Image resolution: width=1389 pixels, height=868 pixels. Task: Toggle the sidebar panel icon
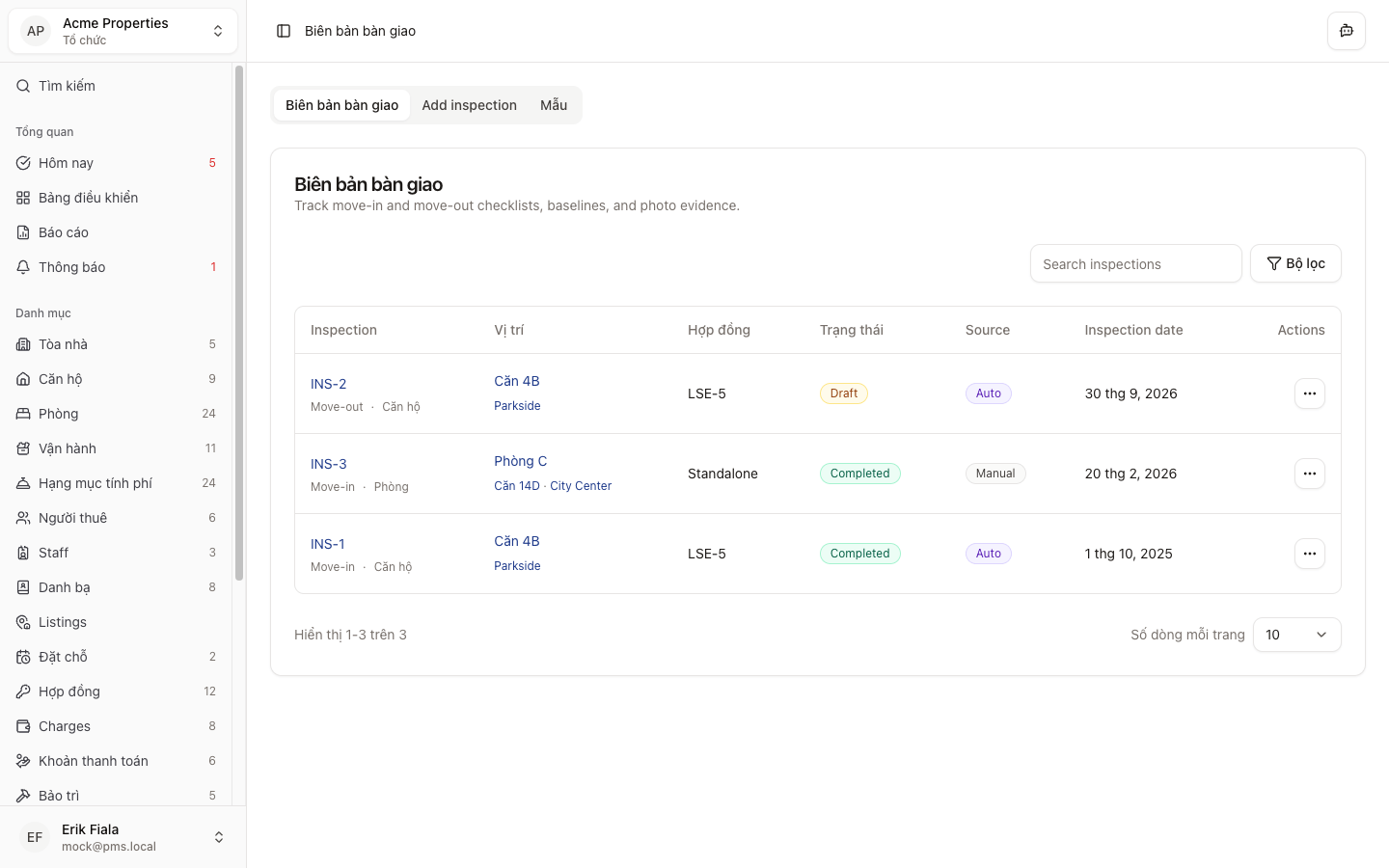tap(284, 31)
